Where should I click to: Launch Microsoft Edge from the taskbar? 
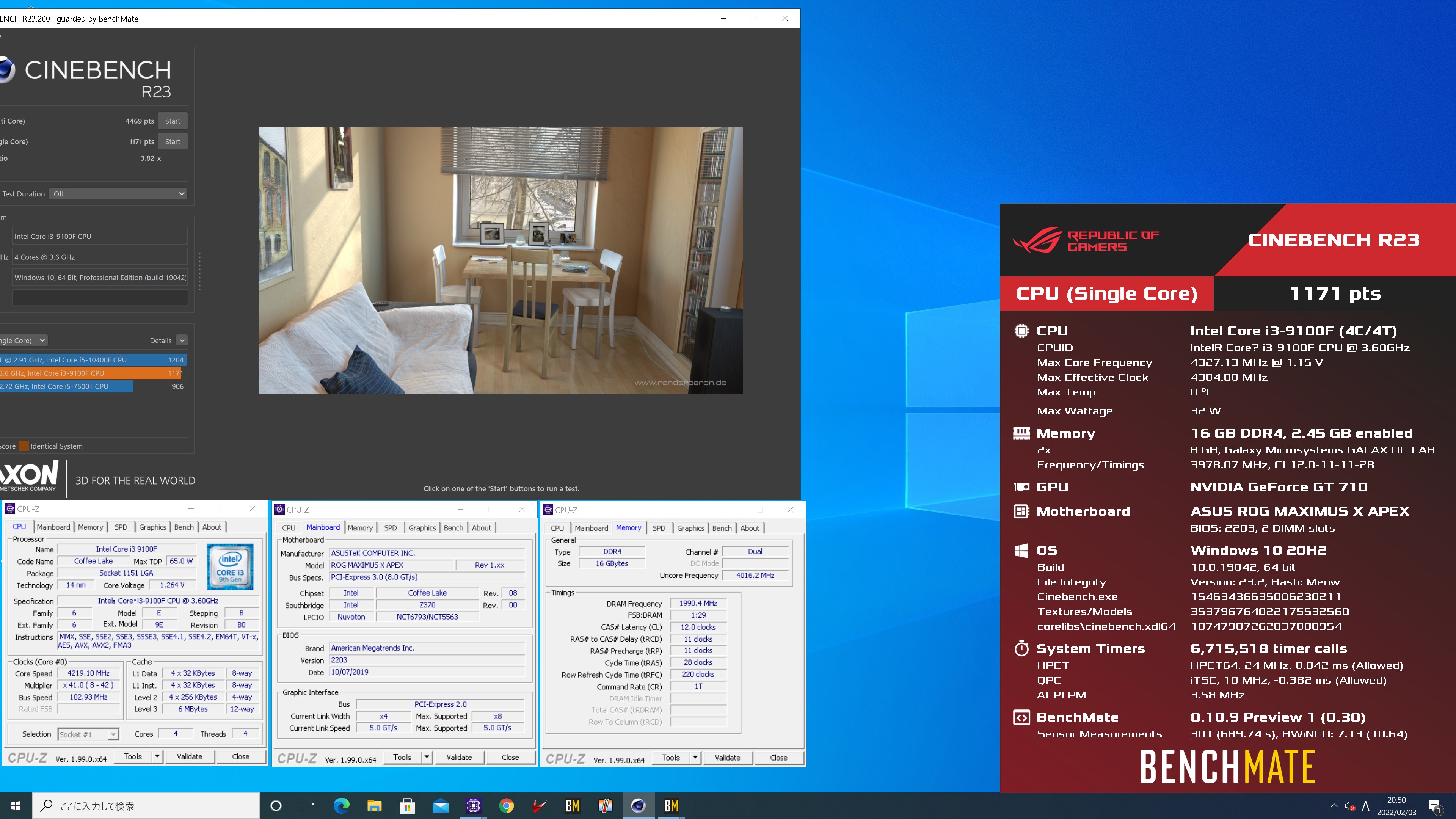[x=341, y=805]
